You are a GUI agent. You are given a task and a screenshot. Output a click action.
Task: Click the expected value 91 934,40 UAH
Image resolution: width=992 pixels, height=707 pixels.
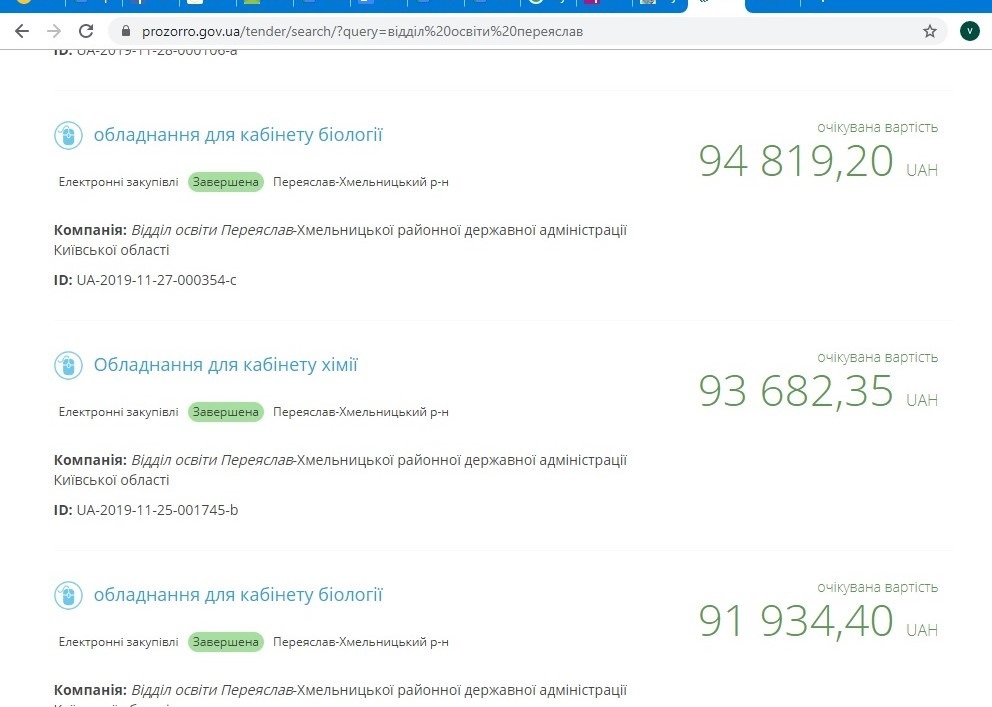point(818,622)
